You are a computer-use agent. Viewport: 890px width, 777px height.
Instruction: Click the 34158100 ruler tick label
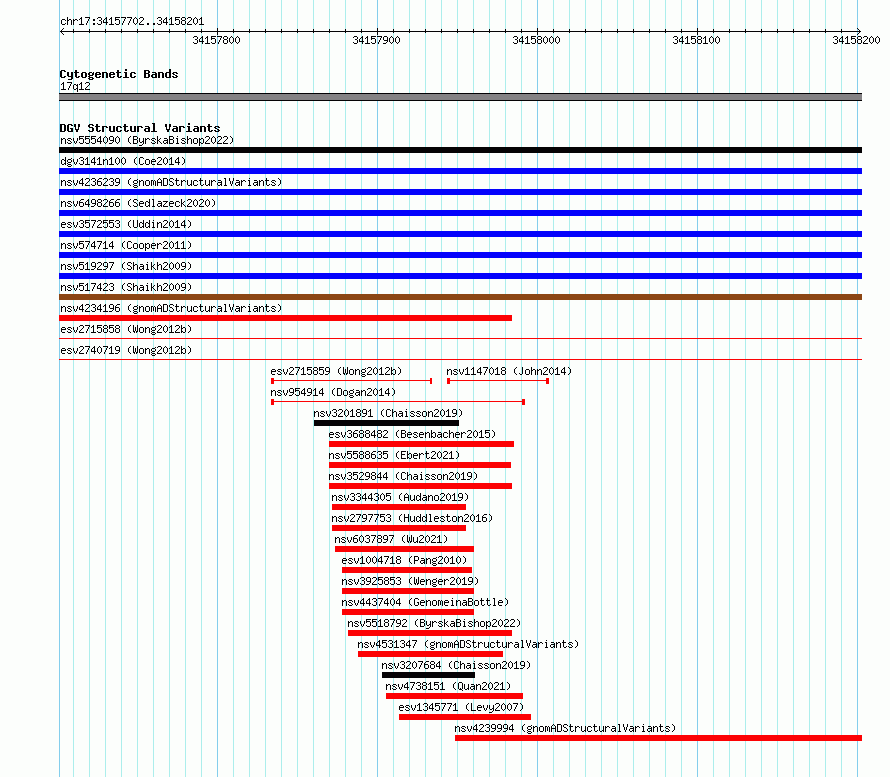(x=696, y=40)
